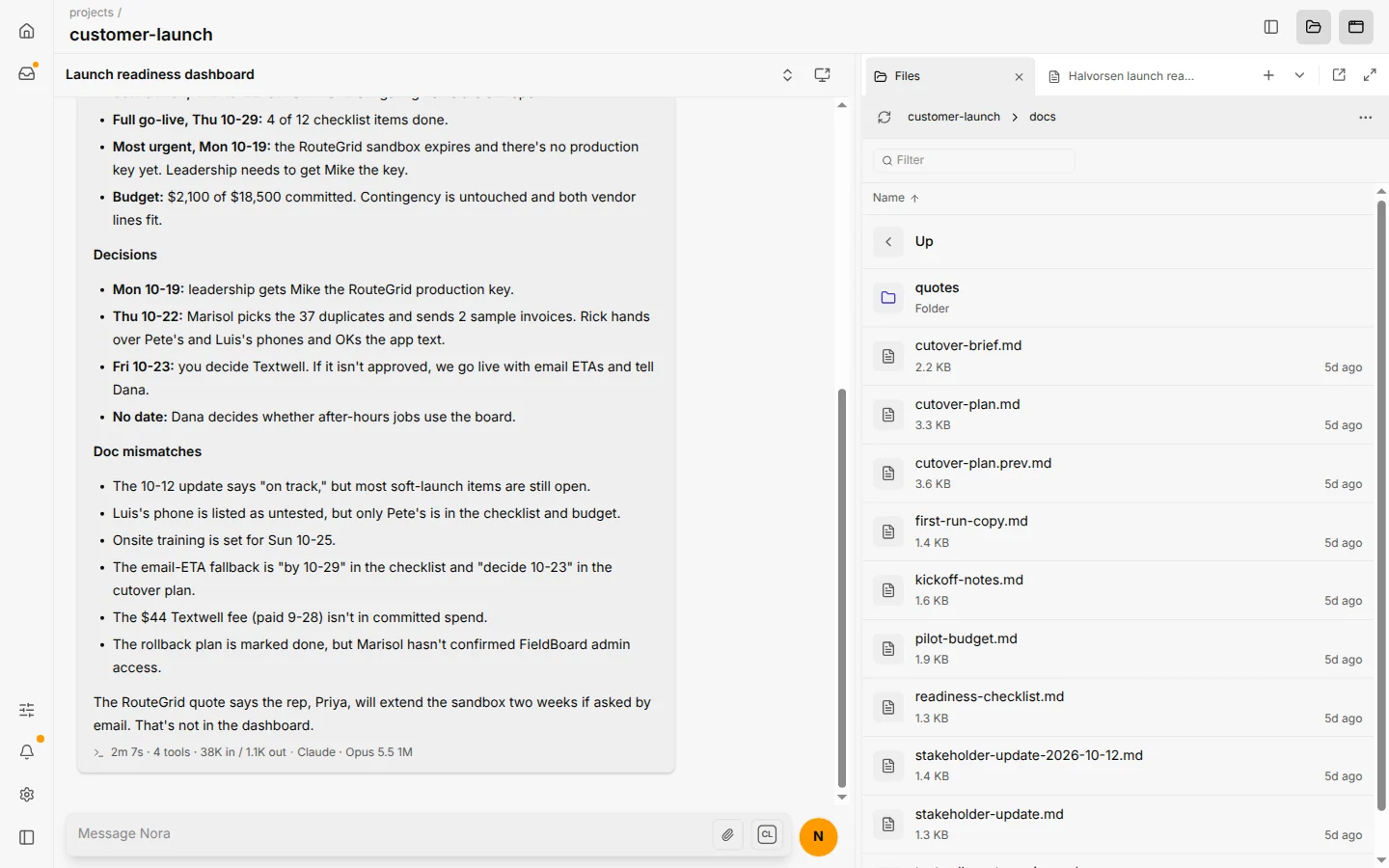Open the settings gear
The height and width of the screenshot is (868, 1389).
click(x=27, y=795)
